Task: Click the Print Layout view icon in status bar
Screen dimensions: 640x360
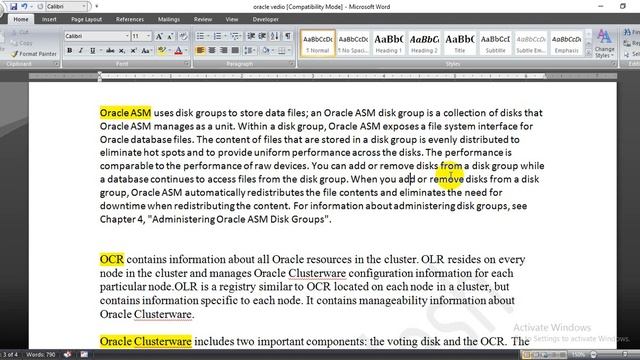Action: (526, 355)
